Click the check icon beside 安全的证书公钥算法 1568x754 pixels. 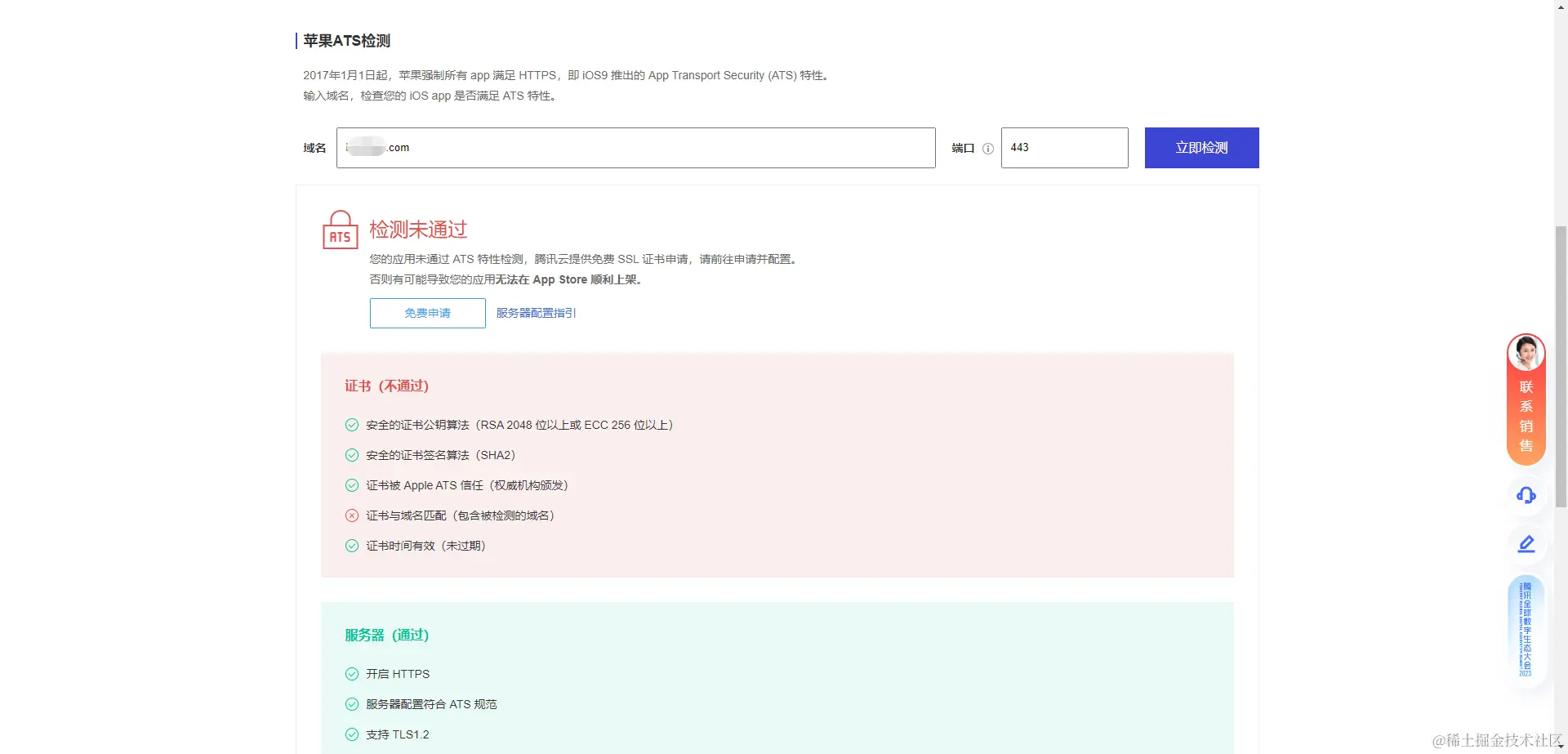pyautogui.click(x=352, y=425)
